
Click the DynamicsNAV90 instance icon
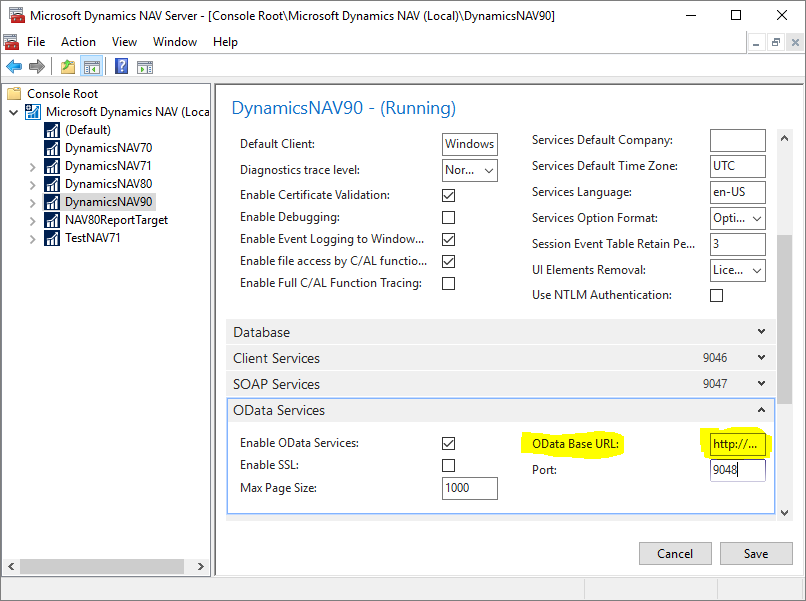[52, 202]
